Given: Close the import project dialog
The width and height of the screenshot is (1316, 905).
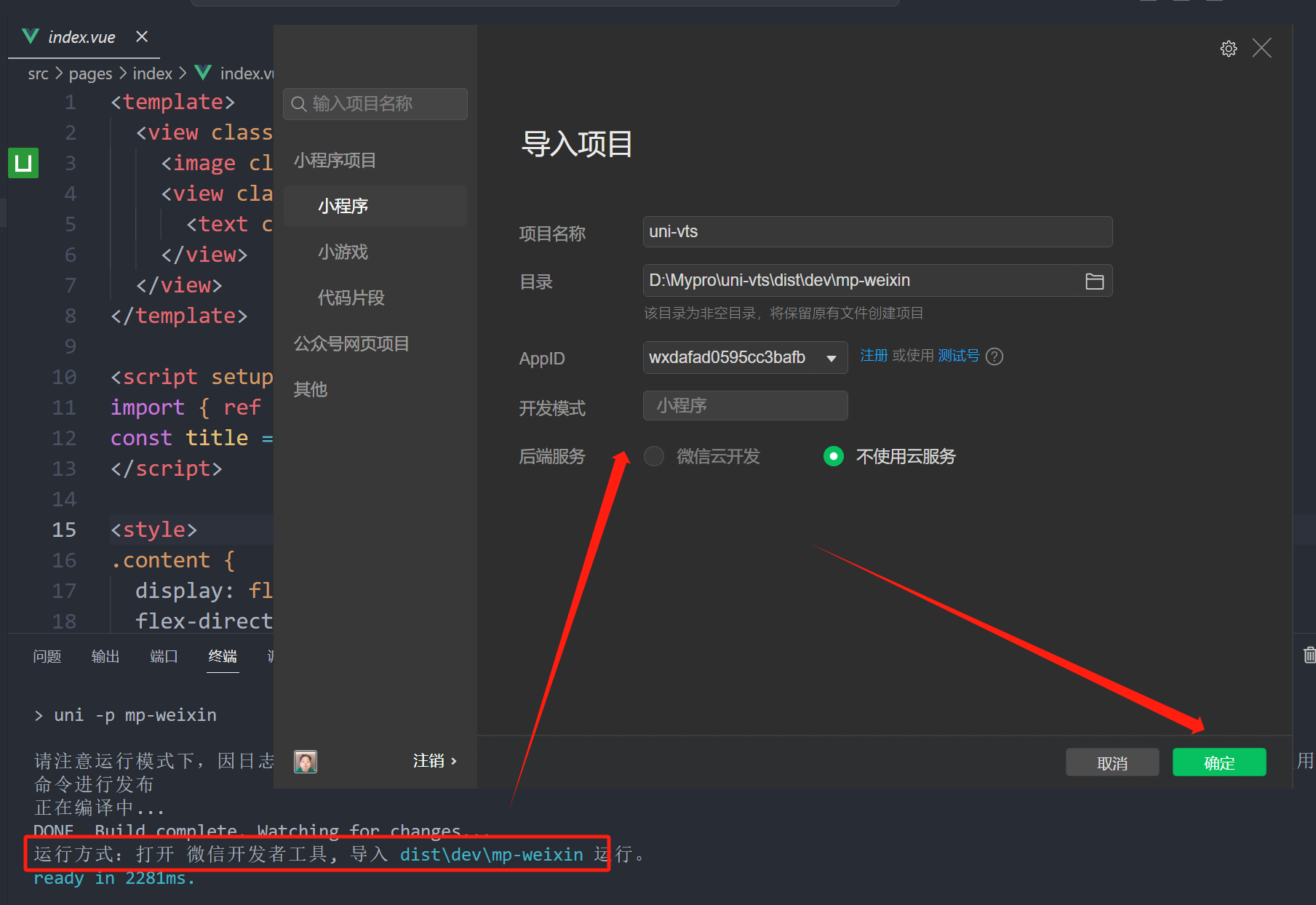Looking at the screenshot, I should [x=1262, y=48].
